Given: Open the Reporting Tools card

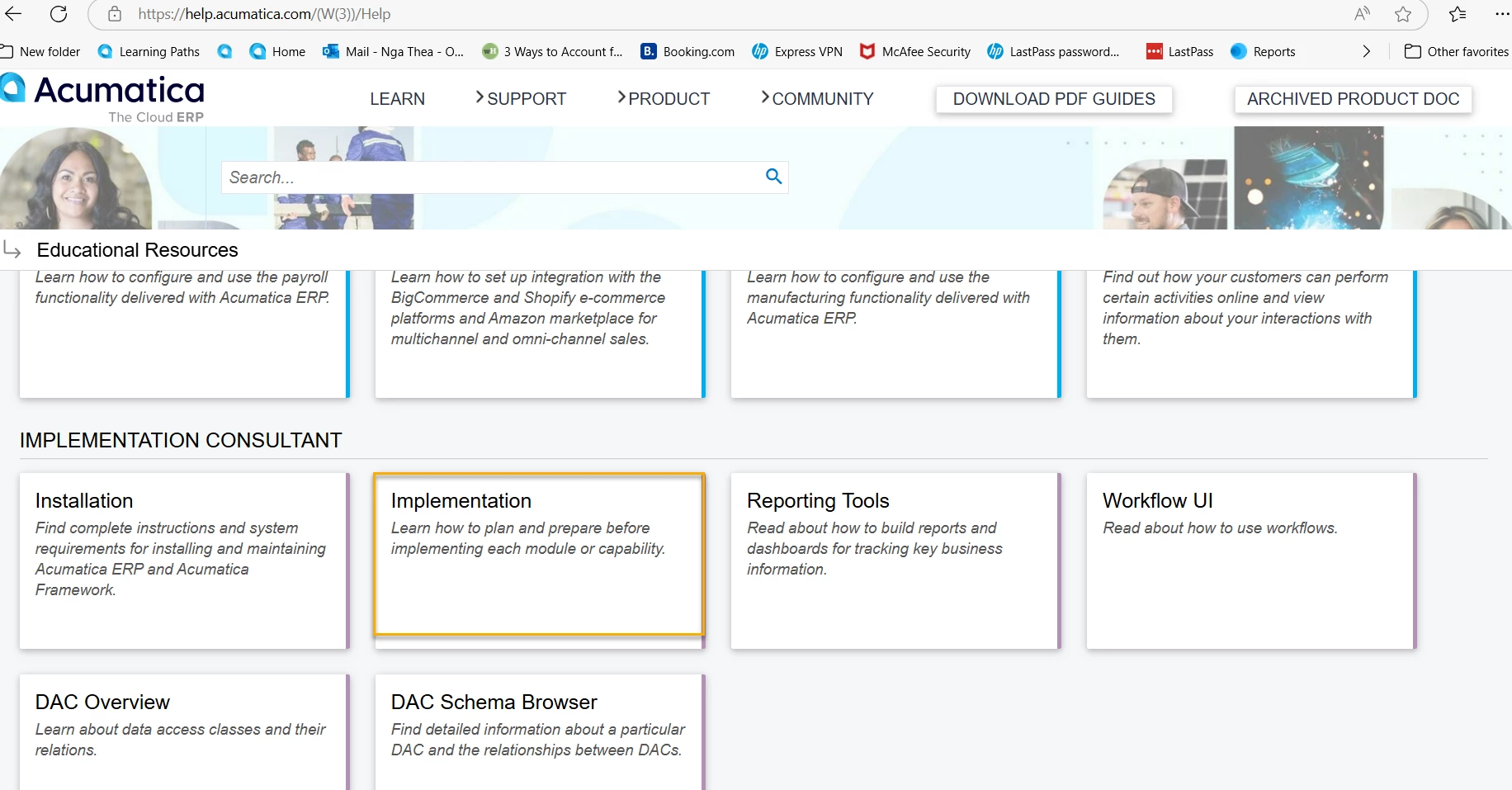Looking at the screenshot, I should (x=895, y=561).
